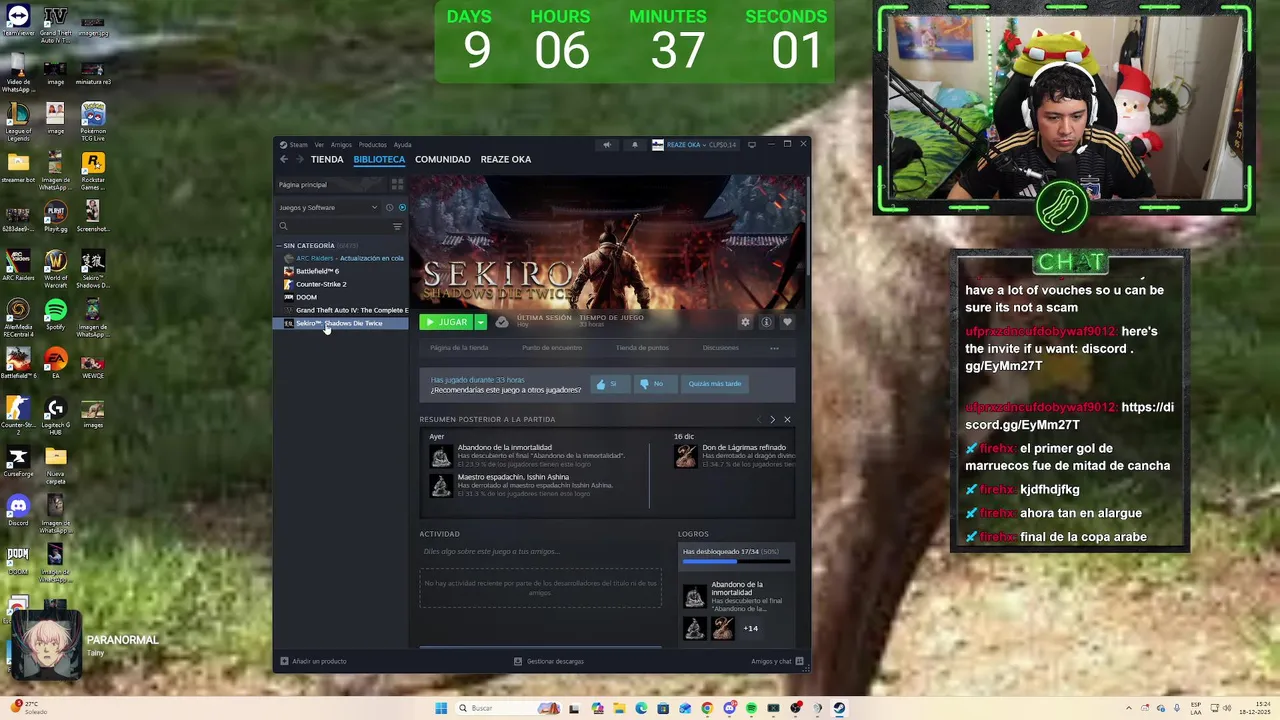
Task: Expand the JUGAR launch options arrow
Action: tap(480, 322)
